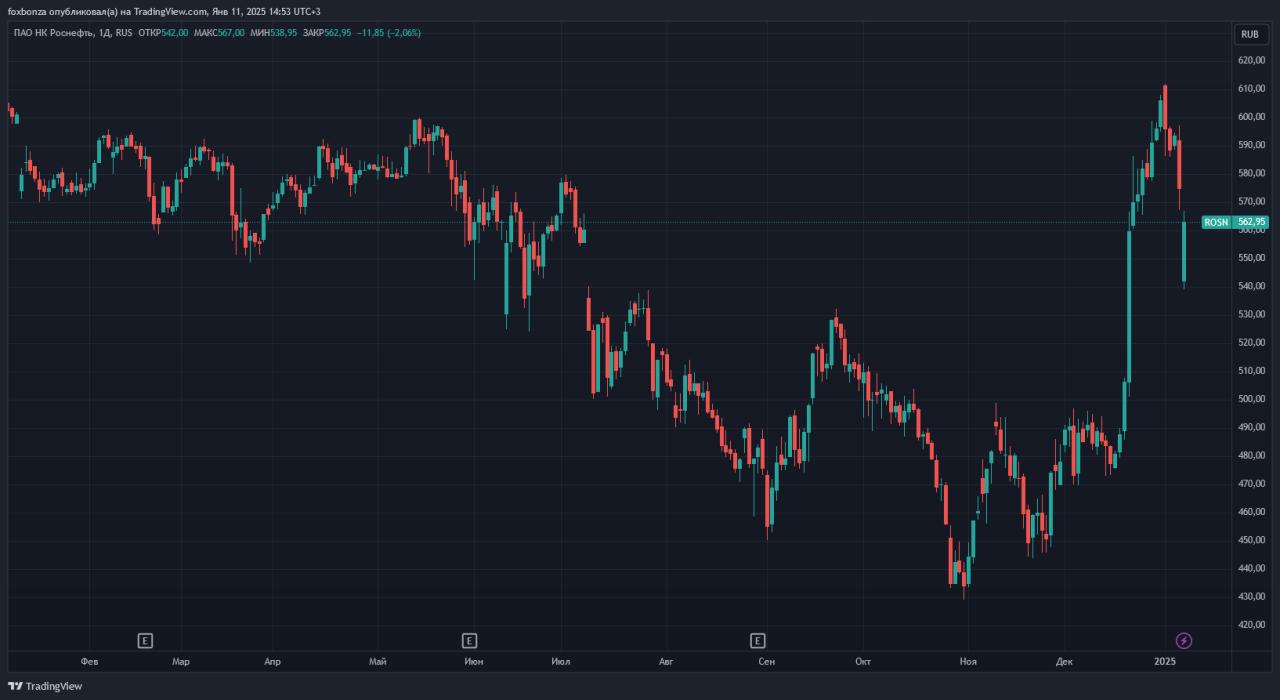
Task: Click the Авг label on time axis
Action: 667,661
